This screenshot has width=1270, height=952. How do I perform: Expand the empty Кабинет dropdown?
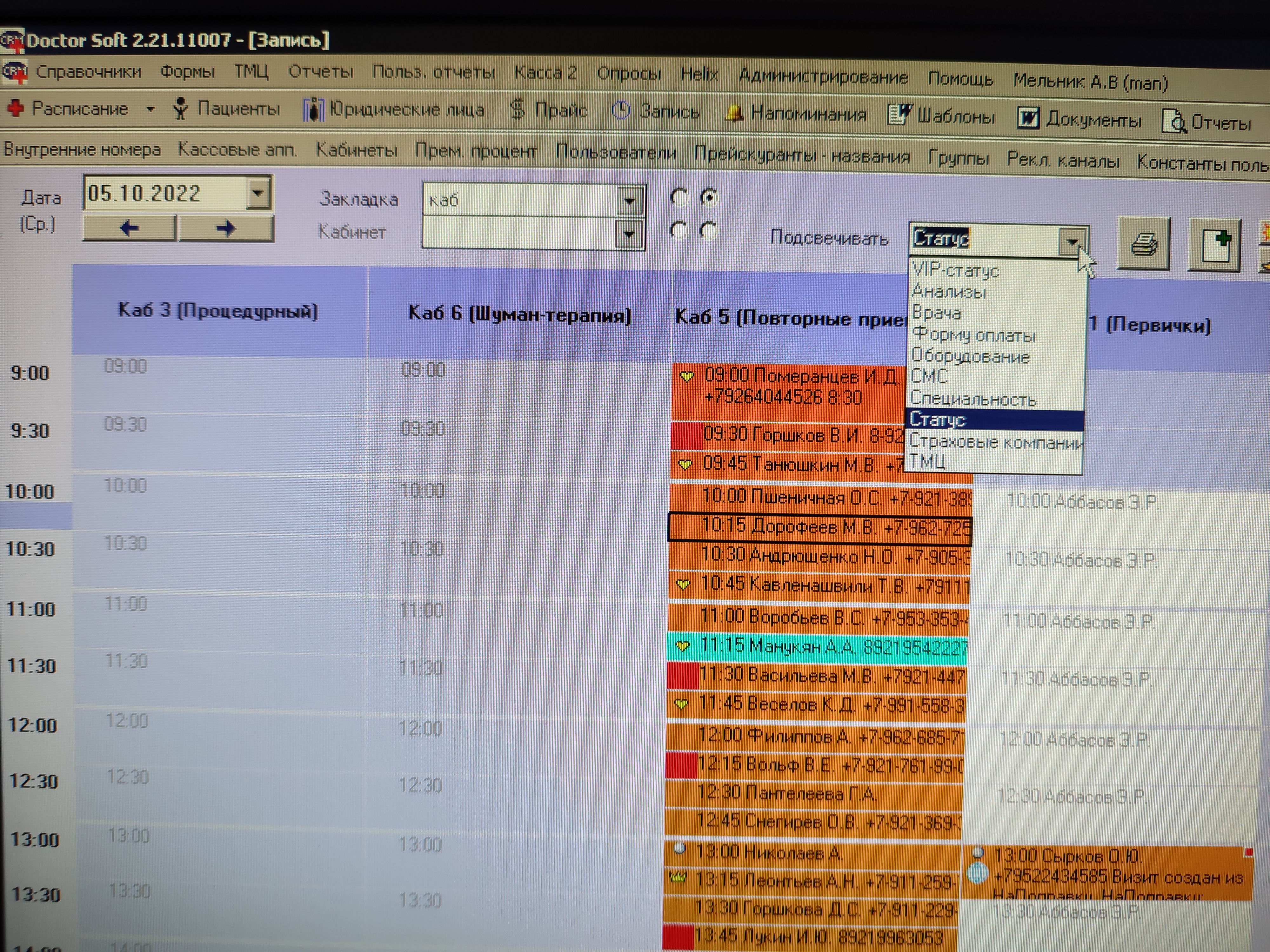[629, 234]
